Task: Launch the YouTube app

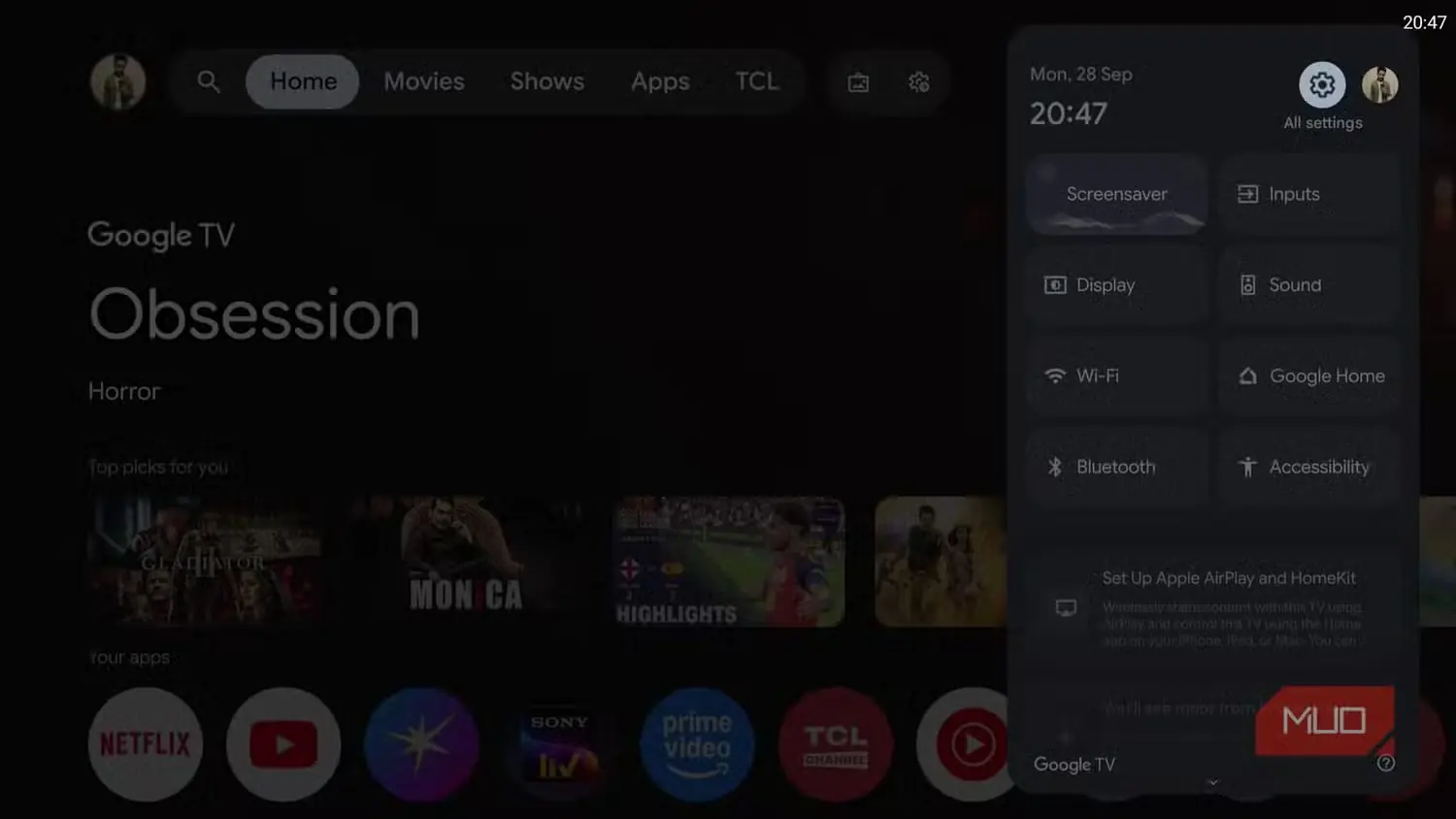Action: [x=283, y=744]
